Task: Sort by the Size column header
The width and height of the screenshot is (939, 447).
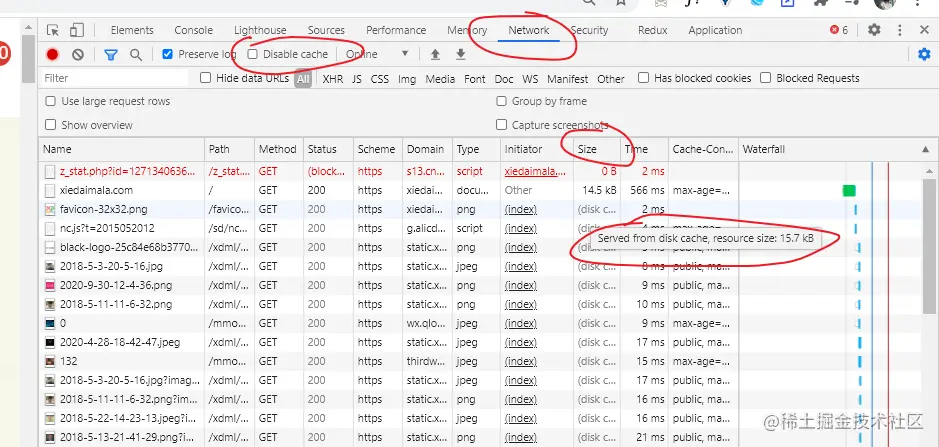Action: point(597,149)
